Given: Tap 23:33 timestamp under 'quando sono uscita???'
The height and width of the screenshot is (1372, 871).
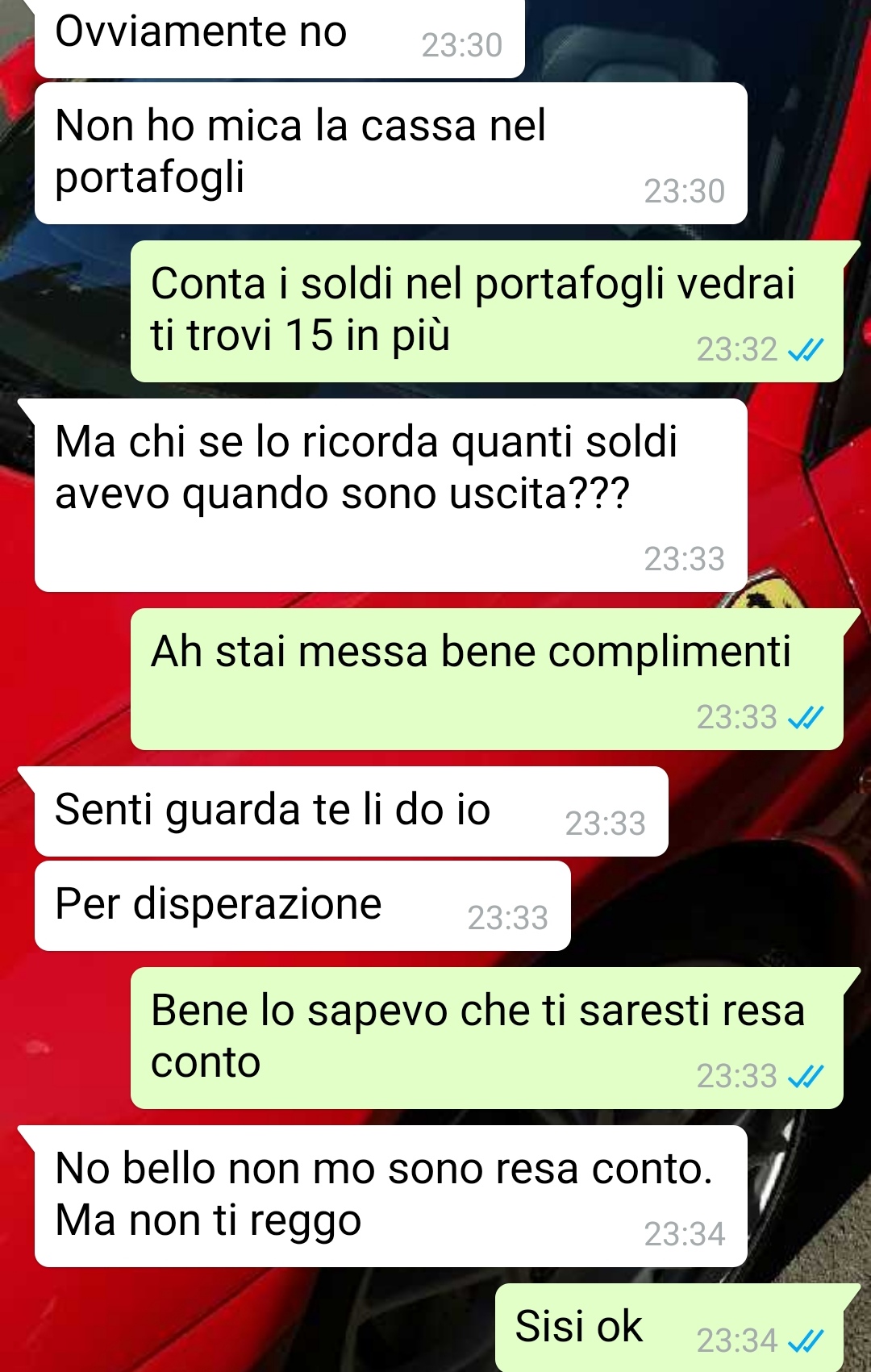Looking at the screenshot, I should [x=685, y=559].
